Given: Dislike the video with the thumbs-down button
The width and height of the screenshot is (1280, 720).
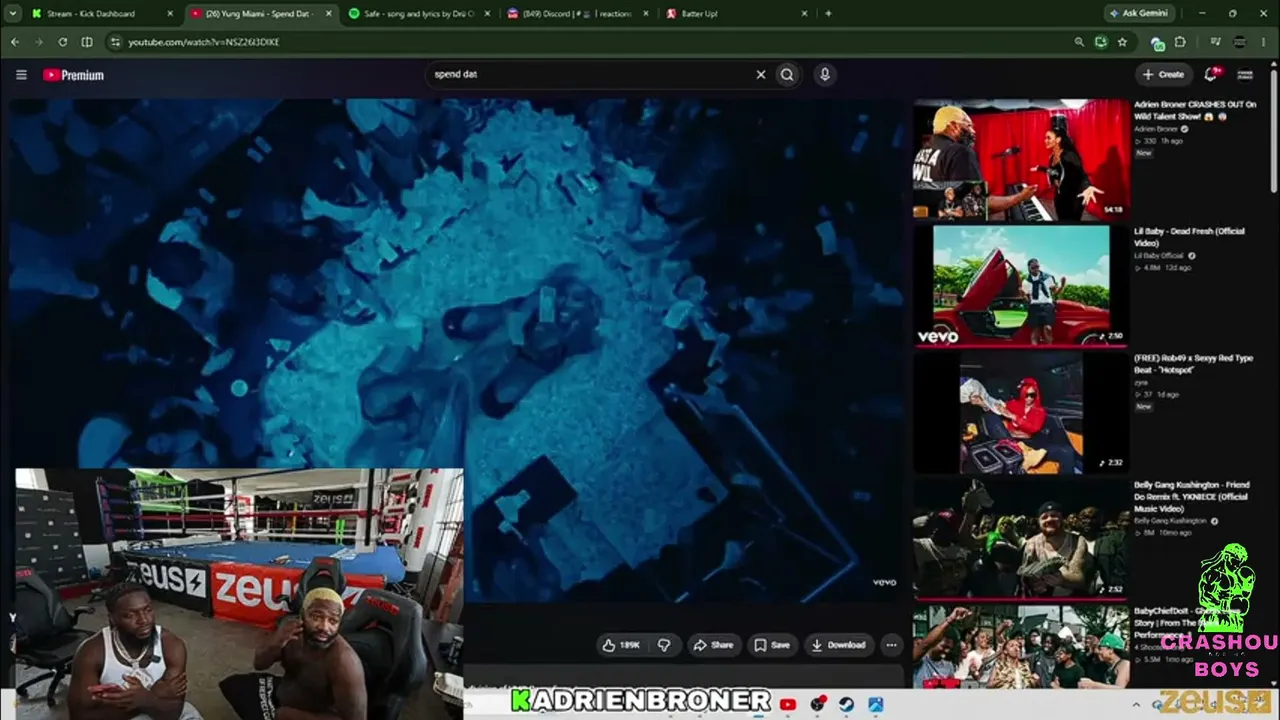Looking at the screenshot, I should click(x=663, y=645).
